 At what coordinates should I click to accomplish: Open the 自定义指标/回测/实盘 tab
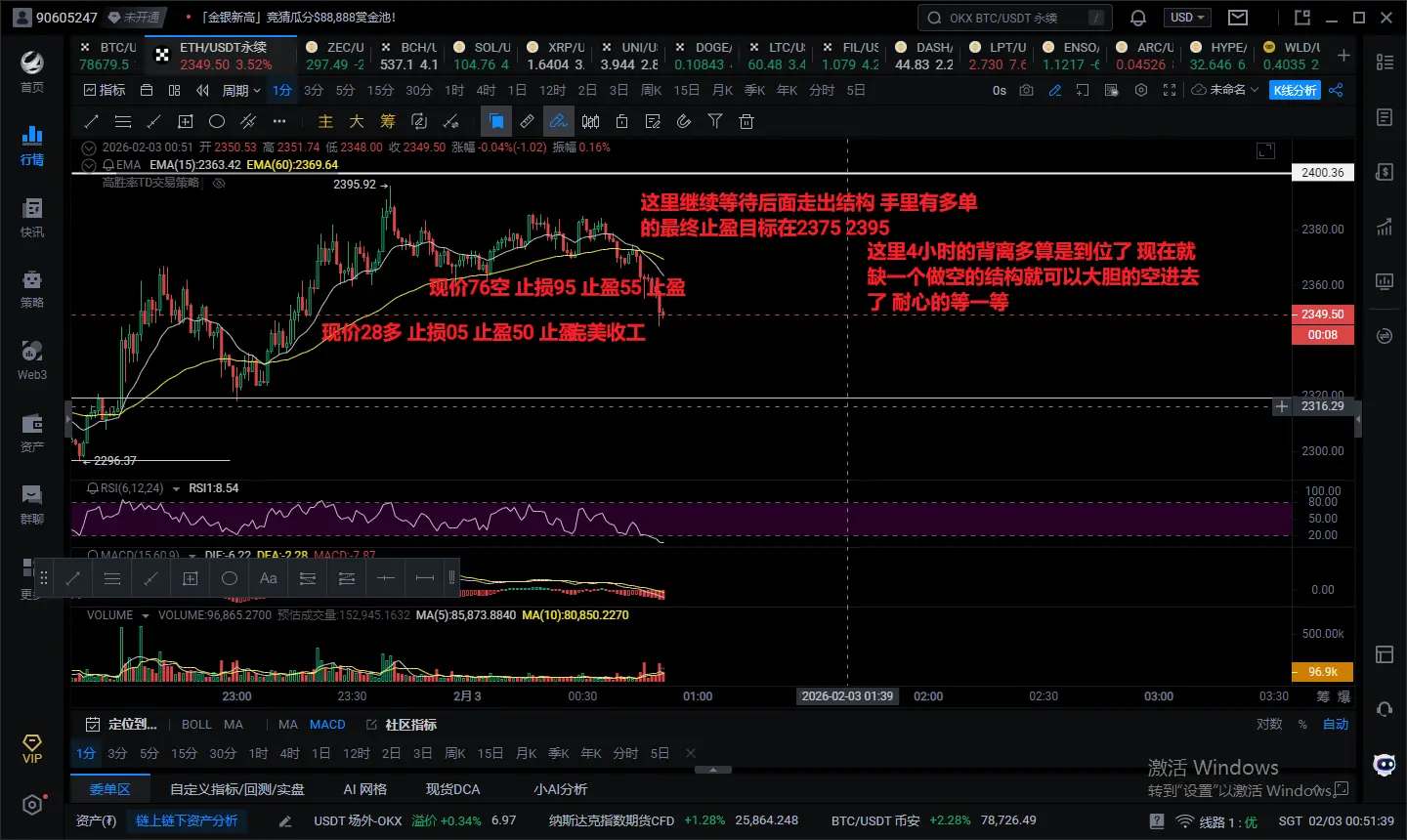pyautogui.click(x=237, y=789)
